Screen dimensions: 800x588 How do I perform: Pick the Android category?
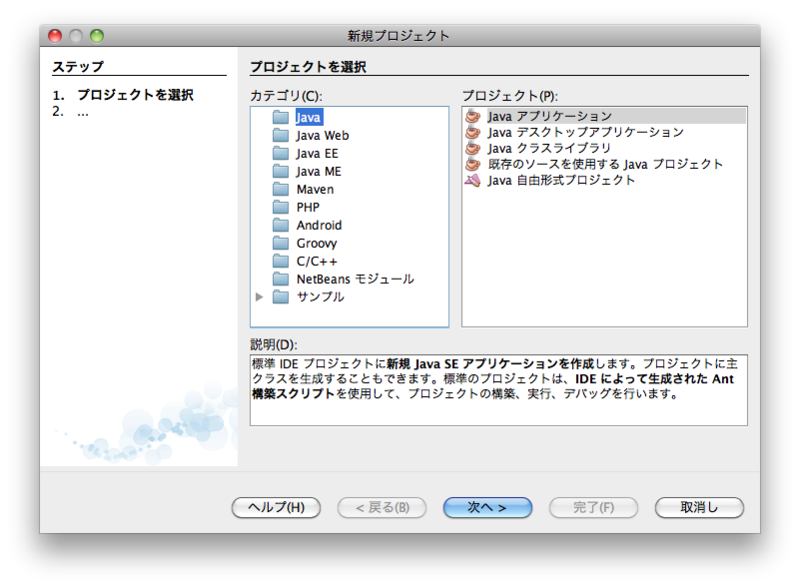click(319, 225)
